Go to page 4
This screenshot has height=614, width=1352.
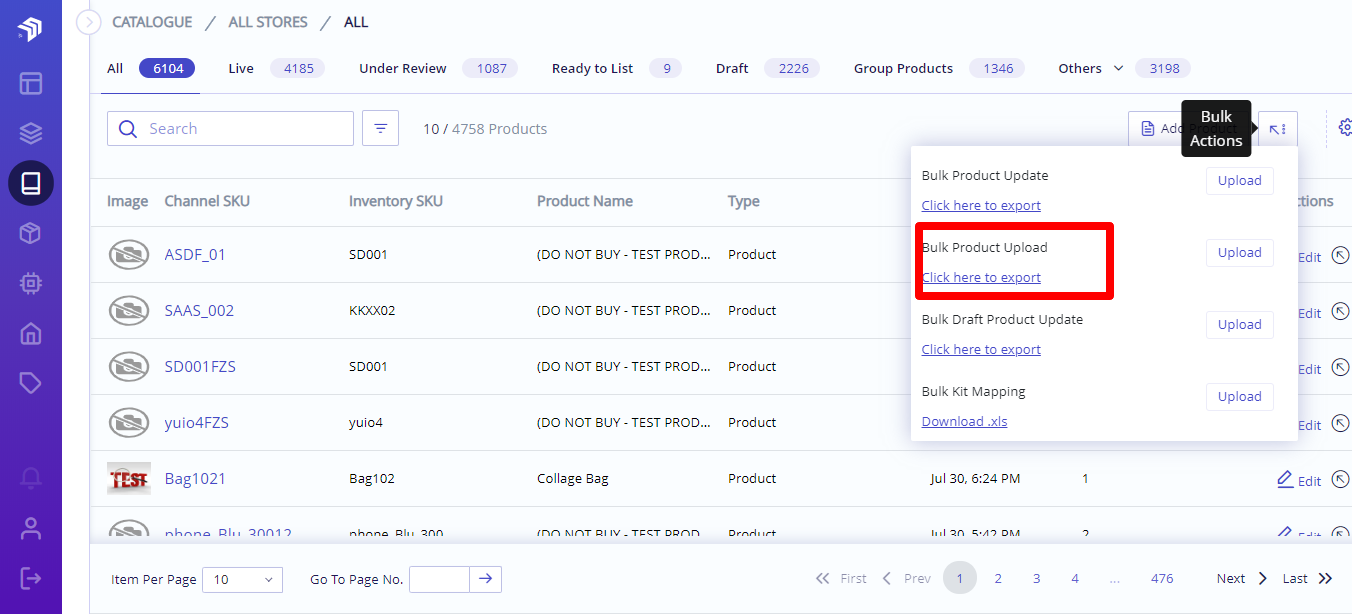click(x=1075, y=578)
